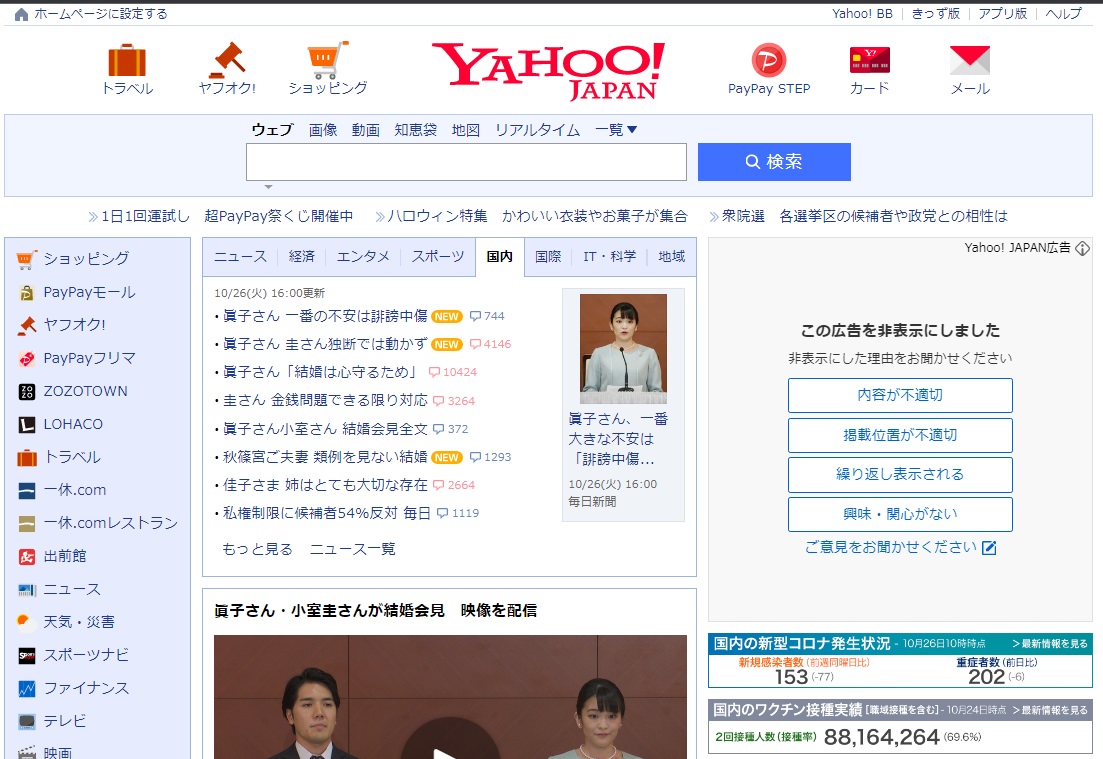
Task: Open the Shopping cart icon in header
Action: [328, 60]
